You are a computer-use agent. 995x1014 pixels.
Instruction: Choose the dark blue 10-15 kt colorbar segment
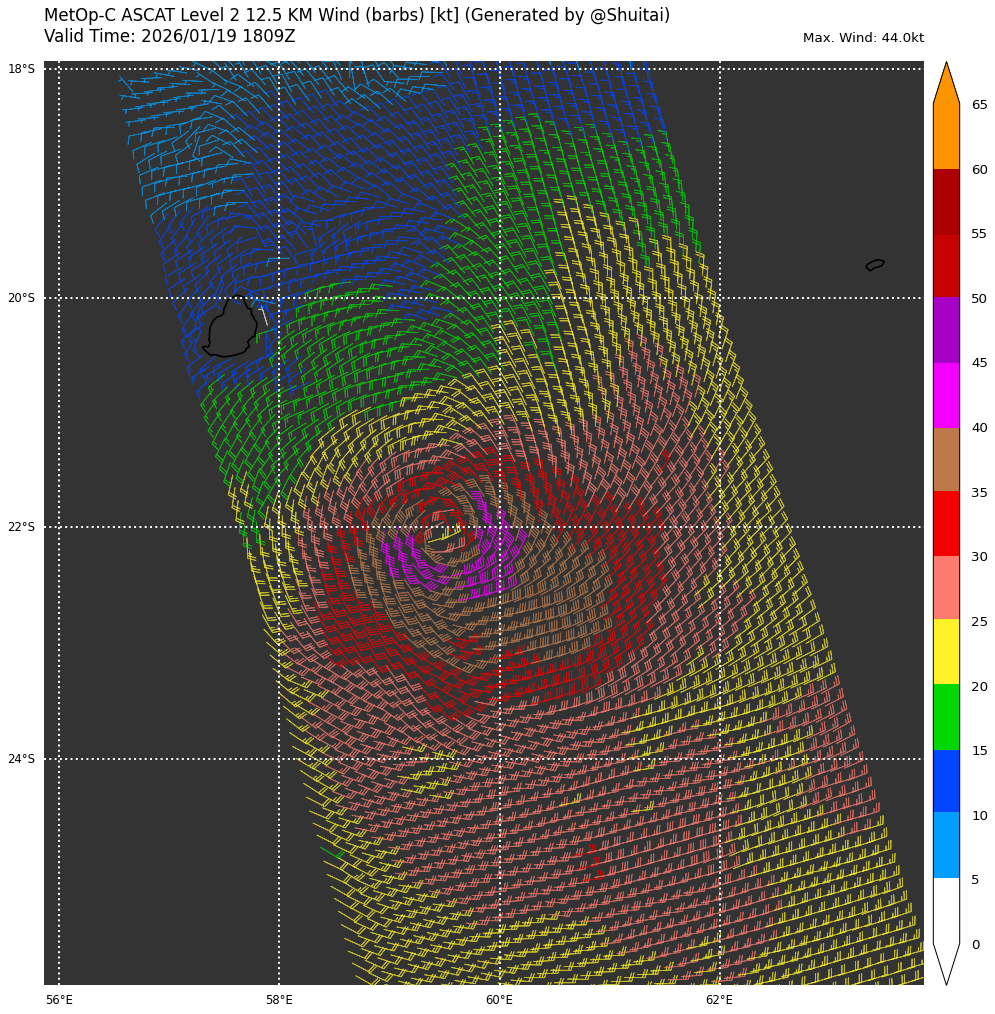coord(946,781)
